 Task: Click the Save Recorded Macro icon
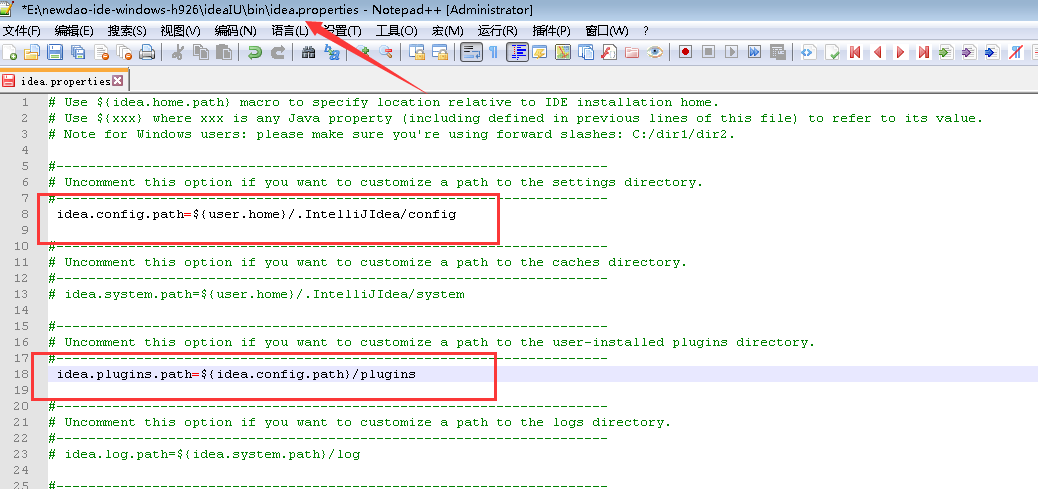[x=778, y=52]
